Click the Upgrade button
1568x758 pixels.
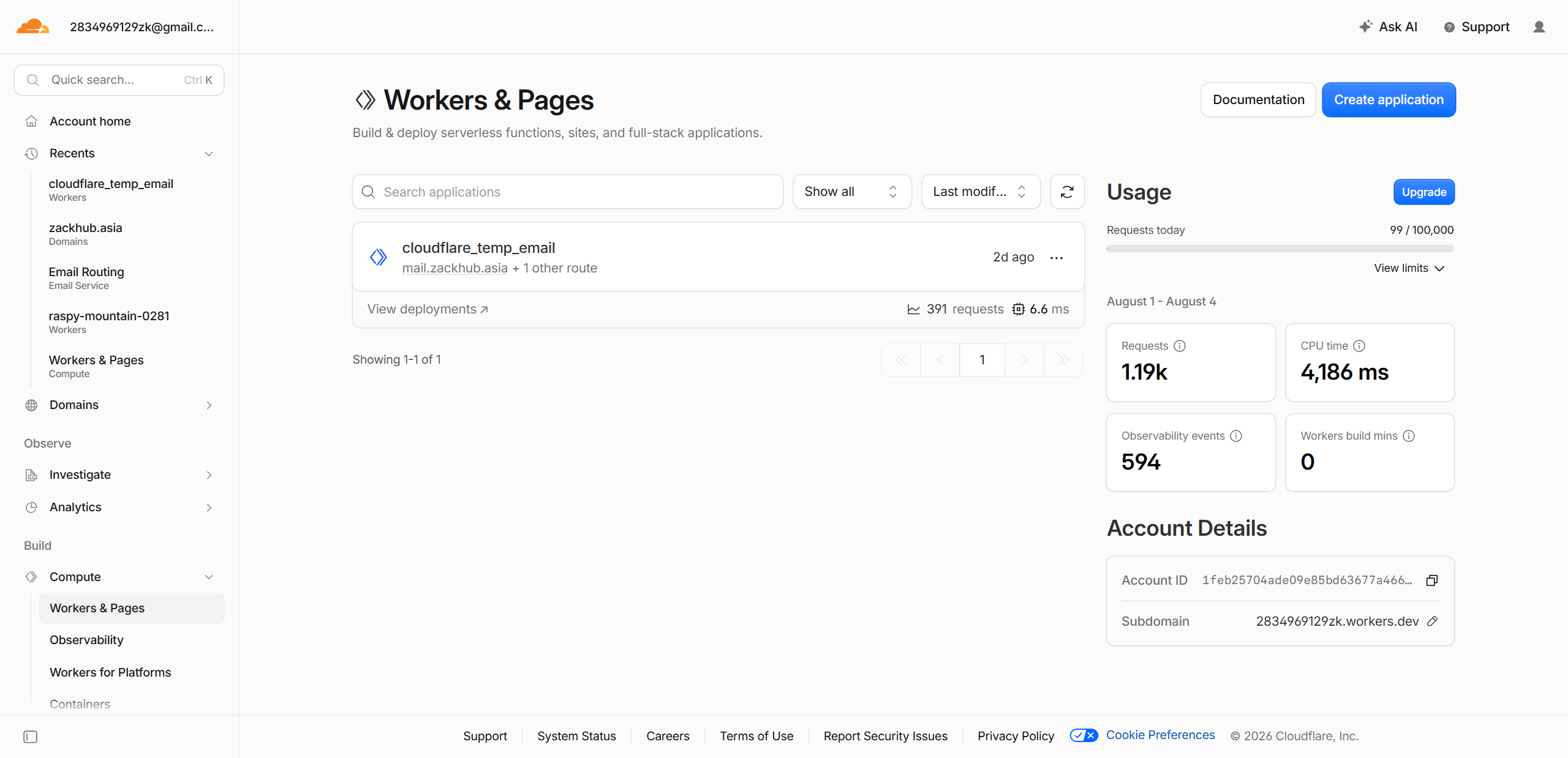pos(1424,192)
